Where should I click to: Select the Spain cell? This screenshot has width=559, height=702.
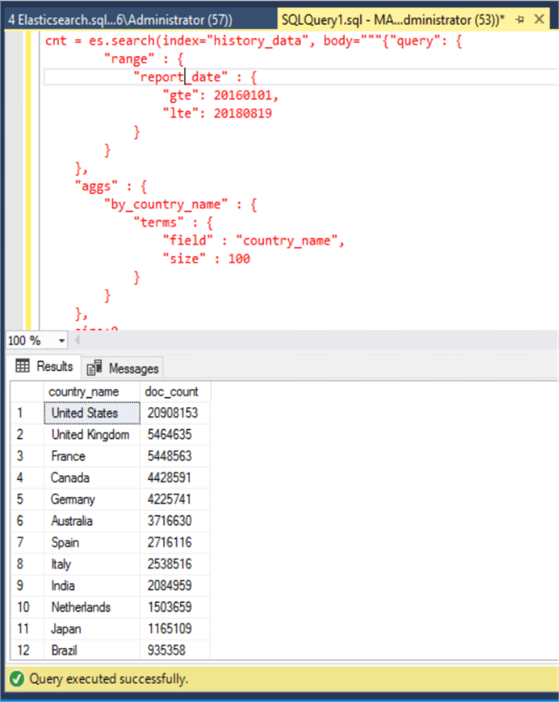tap(92, 543)
